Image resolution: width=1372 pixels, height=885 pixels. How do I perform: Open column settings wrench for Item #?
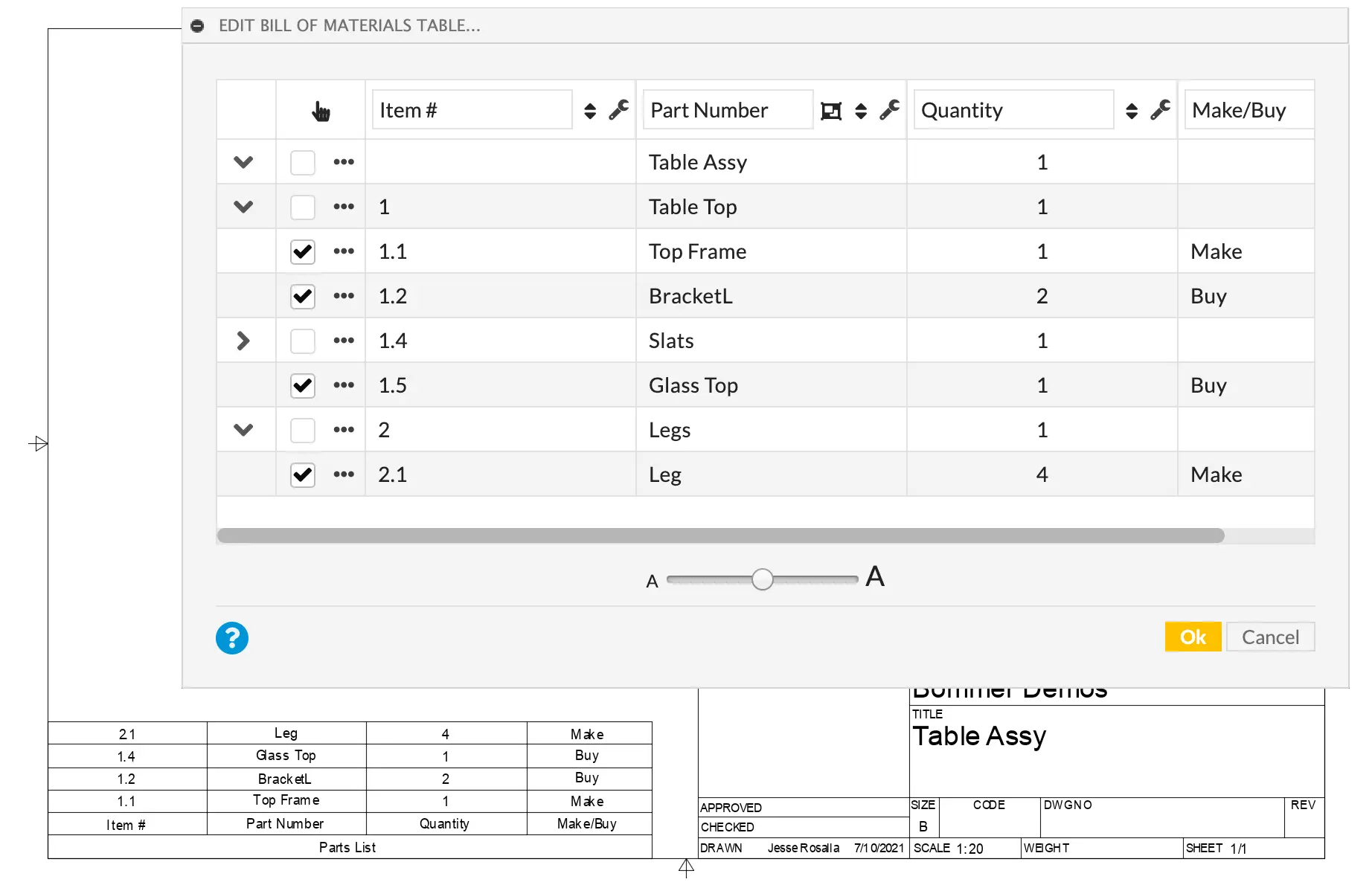point(618,109)
